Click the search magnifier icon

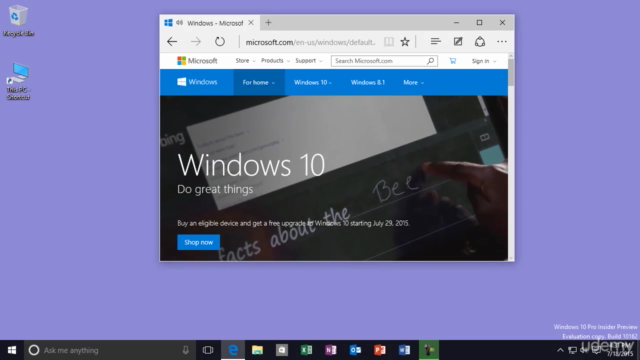pos(431,61)
